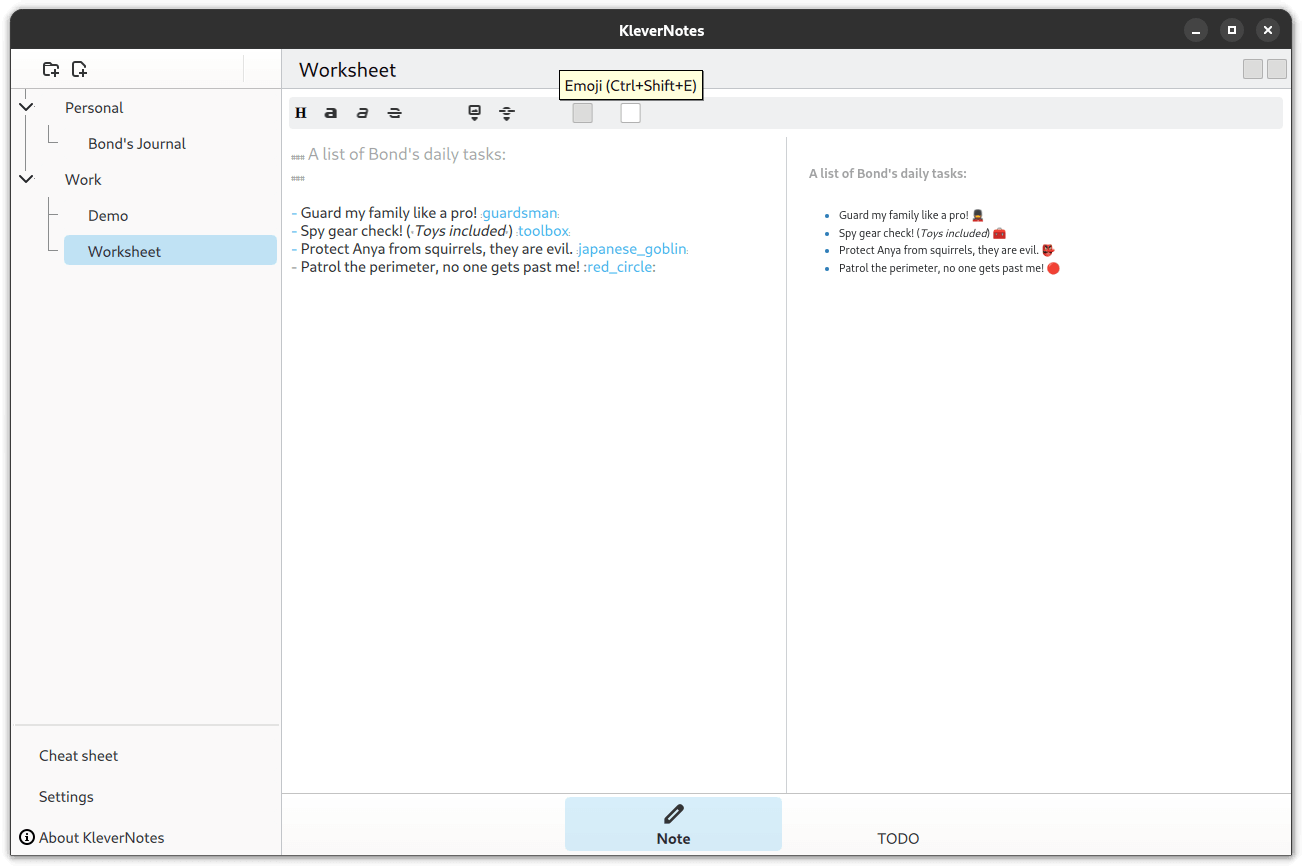Click the gray square button left of Emoji
The width and height of the screenshot is (1302, 866).
click(x=582, y=113)
